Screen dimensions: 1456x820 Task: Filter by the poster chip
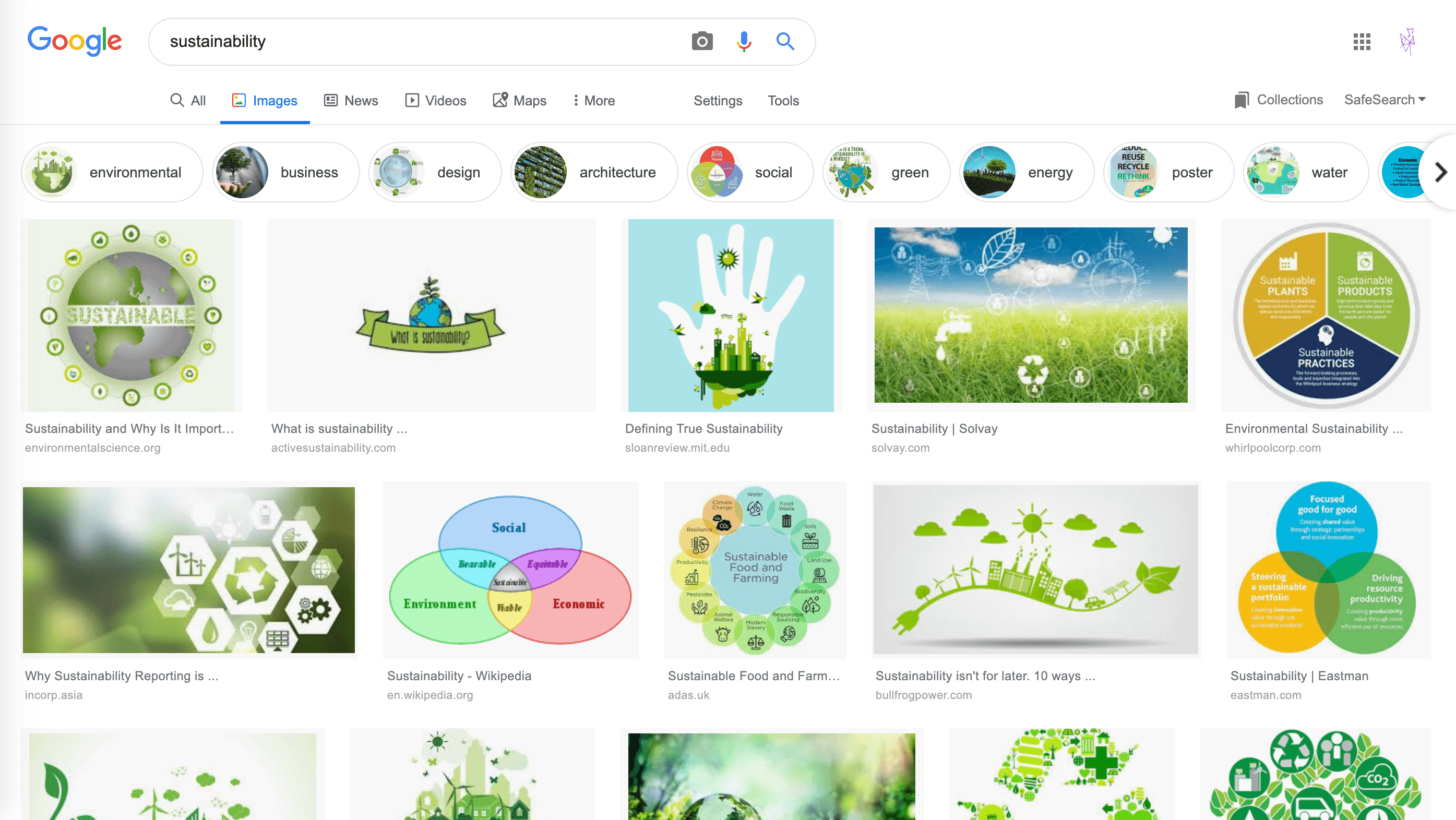click(x=1168, y=172)
